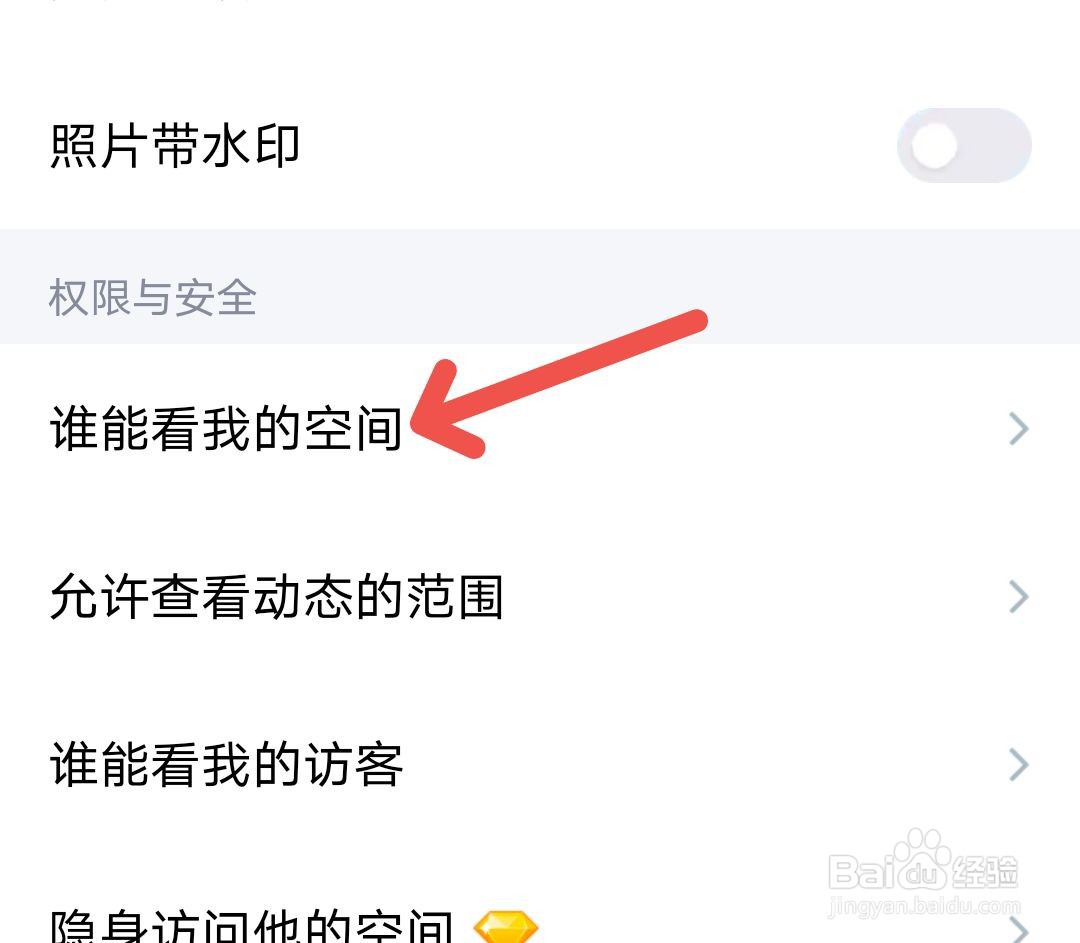This screenshot has height=943, width=1080.
Task: Open chevron next to 谁能看我的访客
Action: pyautogui.click(x=1019, y=765)
